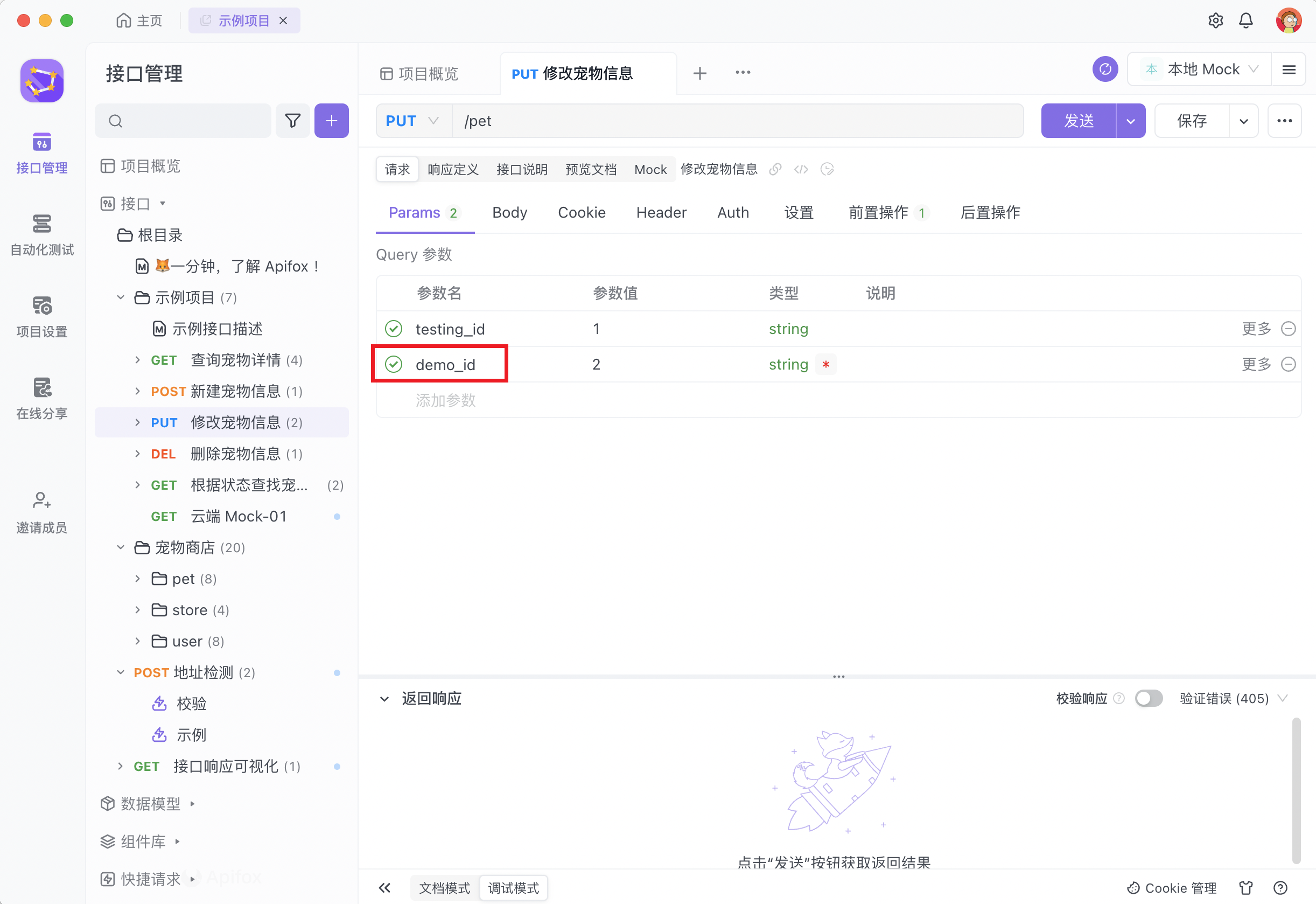Click the filter funnel icon in sidebar
Screen dimensions: 1316x904
pyautogui.click(x=292, y=121)
